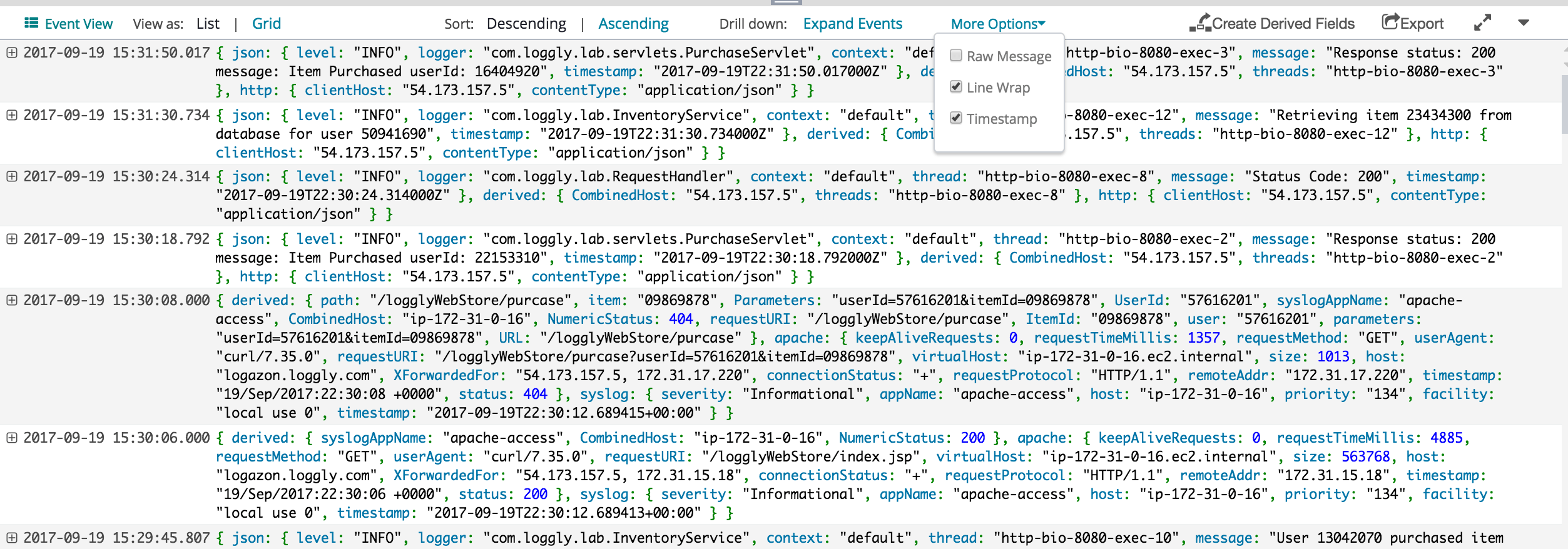Expand the 15:31:30.734 log event

click(x=11, y=115)
